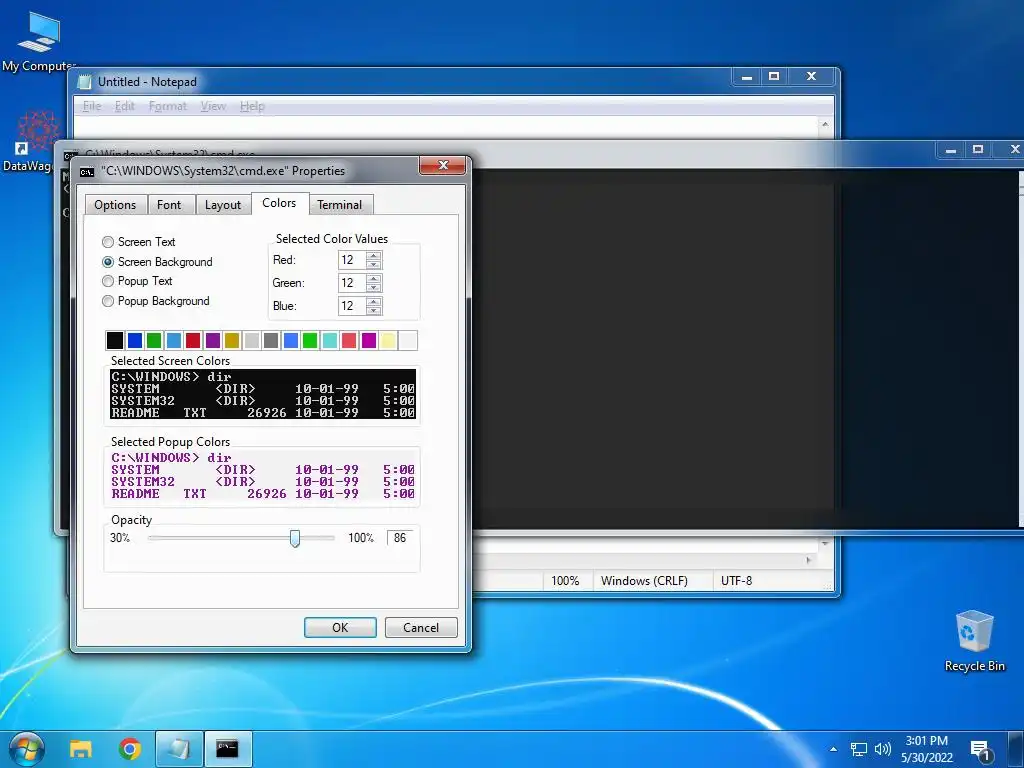The image size is (1024, 768).
Task: Maximize the Notepad window
Action: 775,77
